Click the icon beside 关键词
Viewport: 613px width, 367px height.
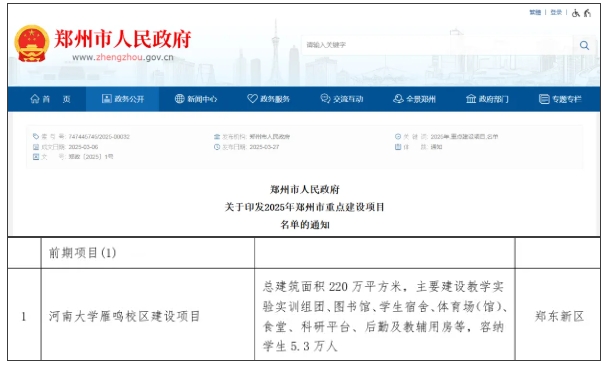pos(398,136)
